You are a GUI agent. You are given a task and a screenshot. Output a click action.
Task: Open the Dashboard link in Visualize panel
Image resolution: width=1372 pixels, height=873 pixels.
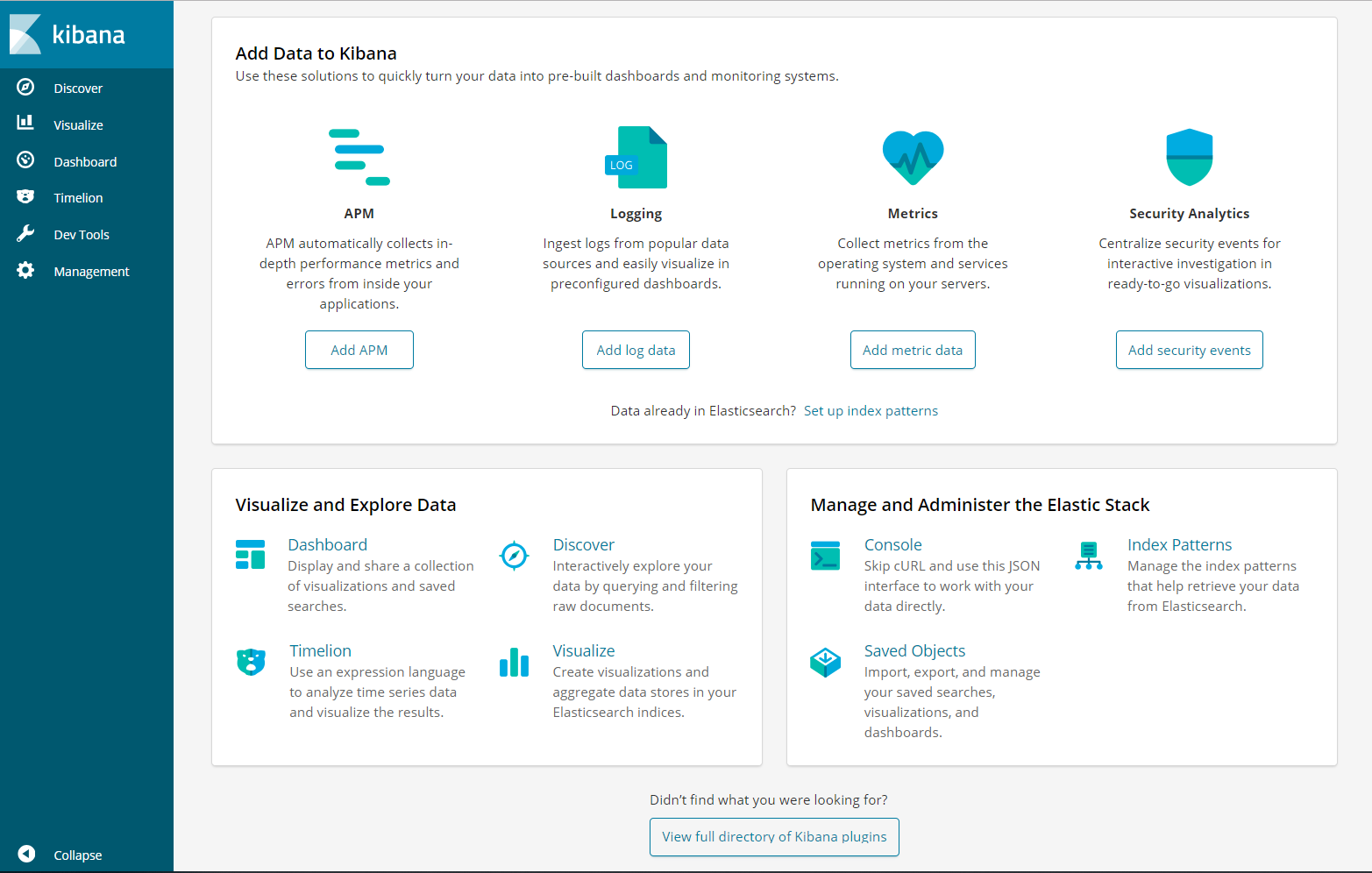328,545
